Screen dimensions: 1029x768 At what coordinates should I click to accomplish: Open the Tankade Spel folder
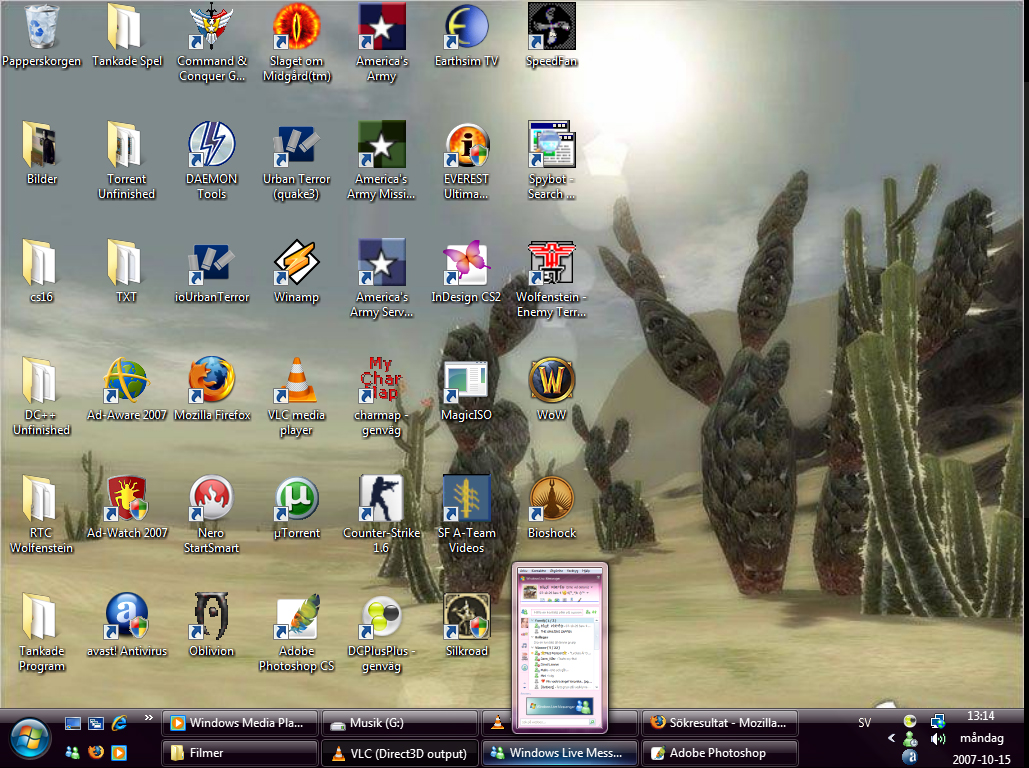tap(127, 27)
